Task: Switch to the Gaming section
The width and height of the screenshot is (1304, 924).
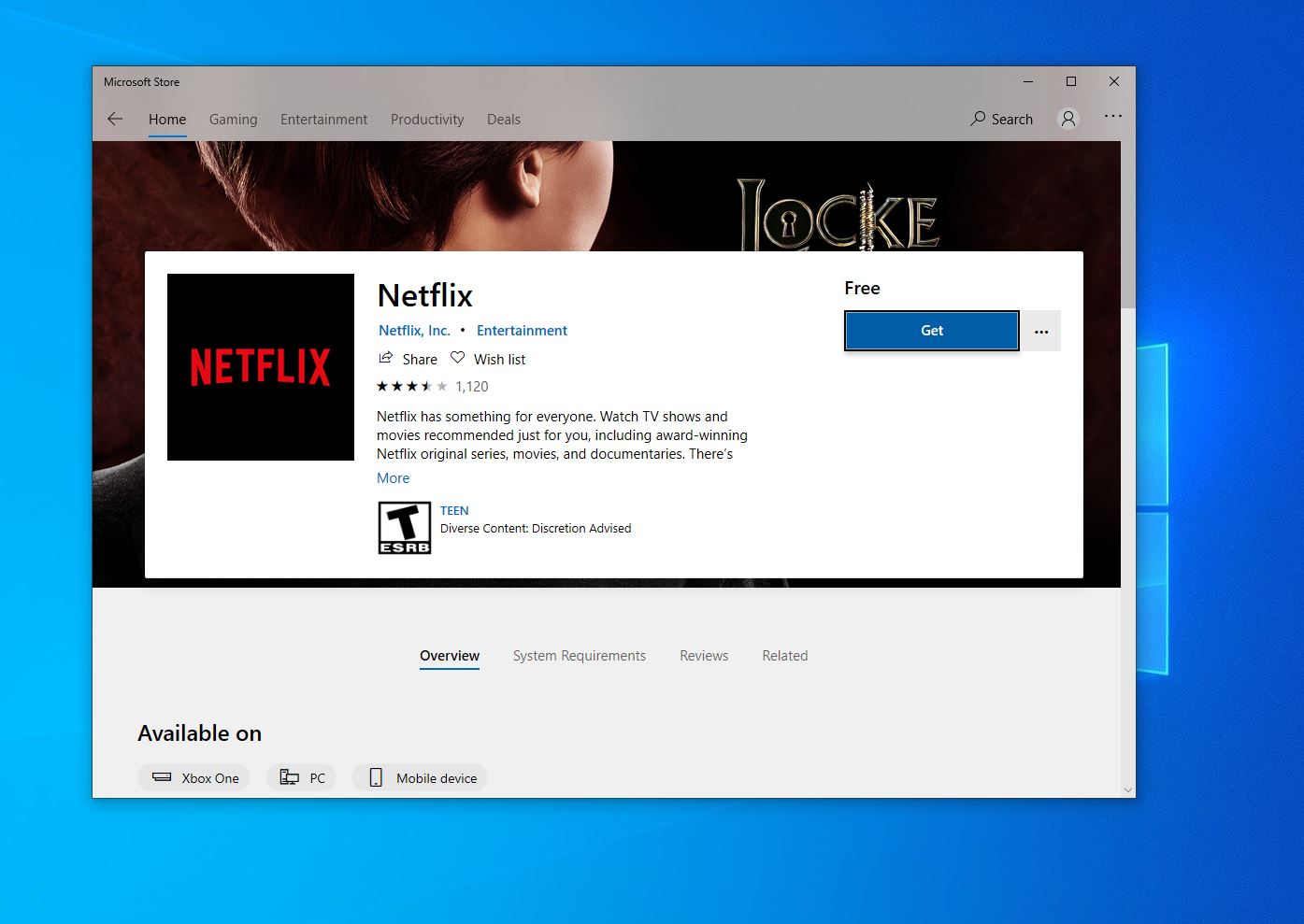Action: click(x=233, y=119)
